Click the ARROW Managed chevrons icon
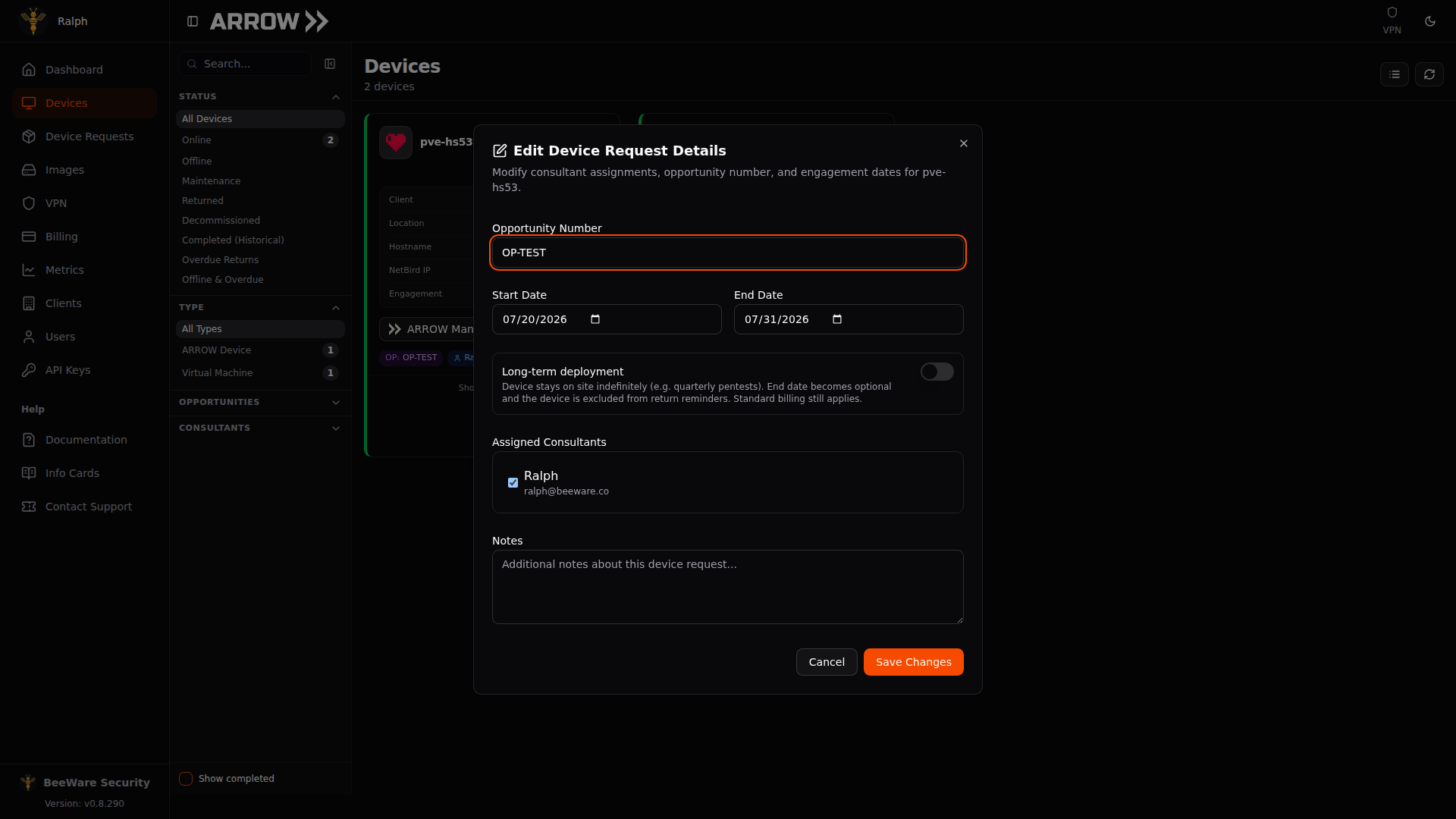1456x819 pixels. 394,329
